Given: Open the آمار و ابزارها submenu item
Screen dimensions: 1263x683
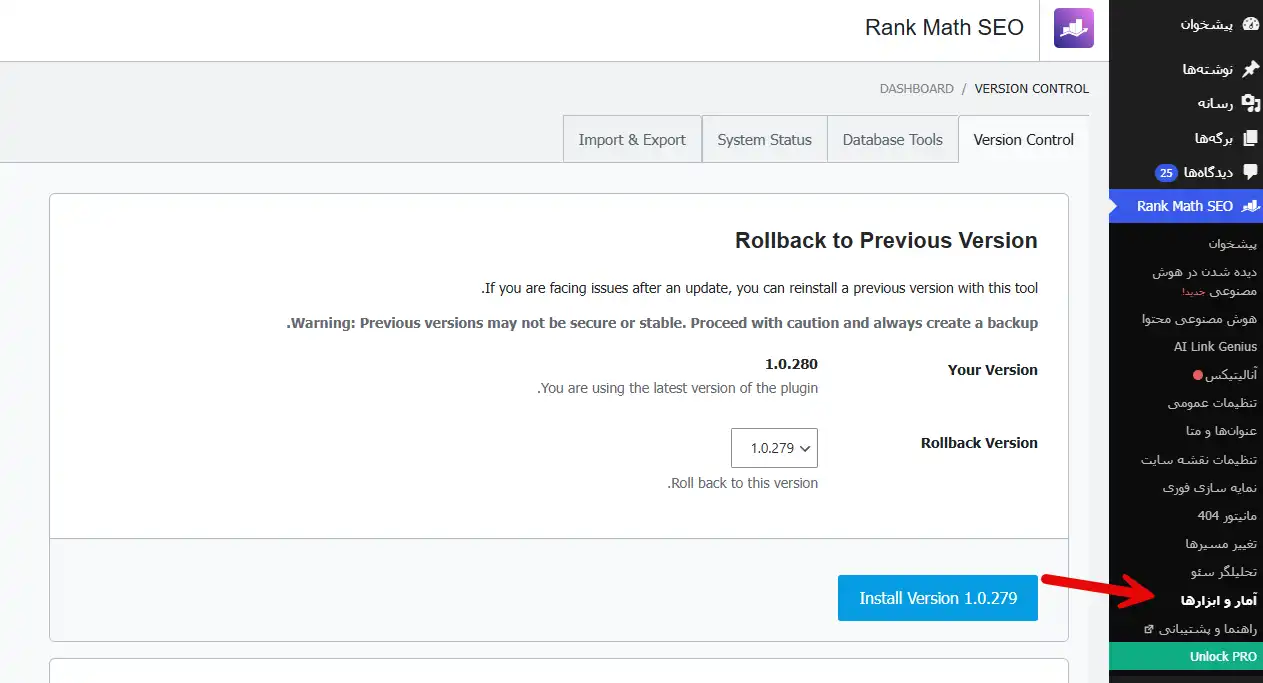Looking at the screenshot, I should (1219, 601).
